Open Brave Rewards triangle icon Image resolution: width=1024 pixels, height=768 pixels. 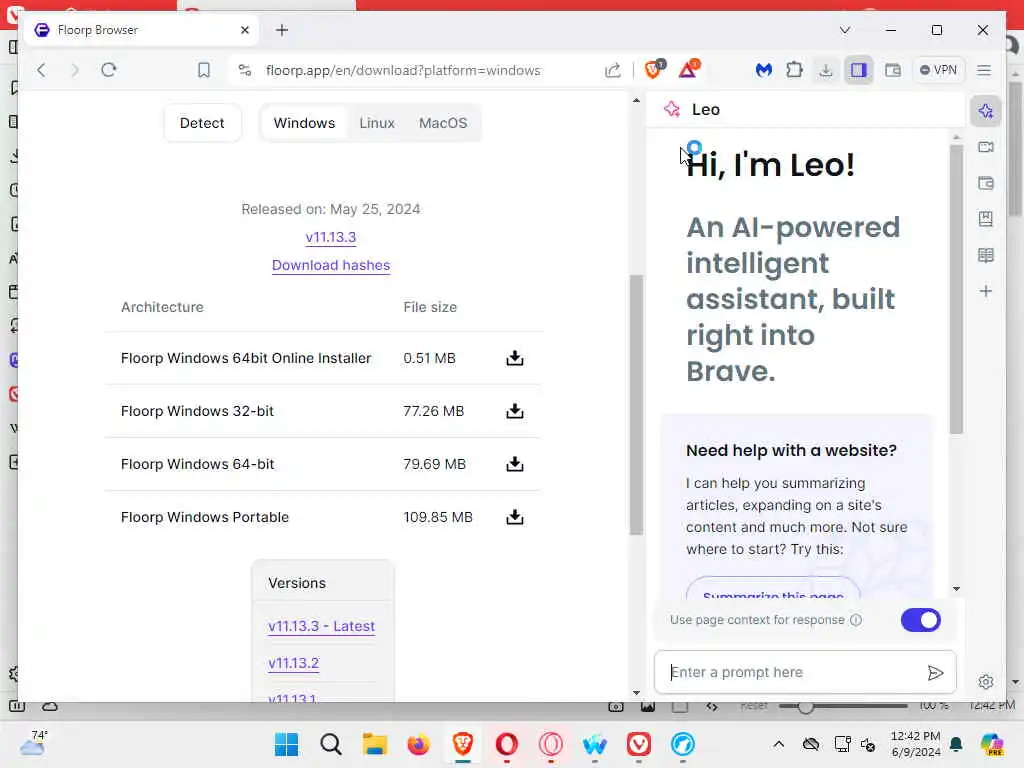[688, 69]
